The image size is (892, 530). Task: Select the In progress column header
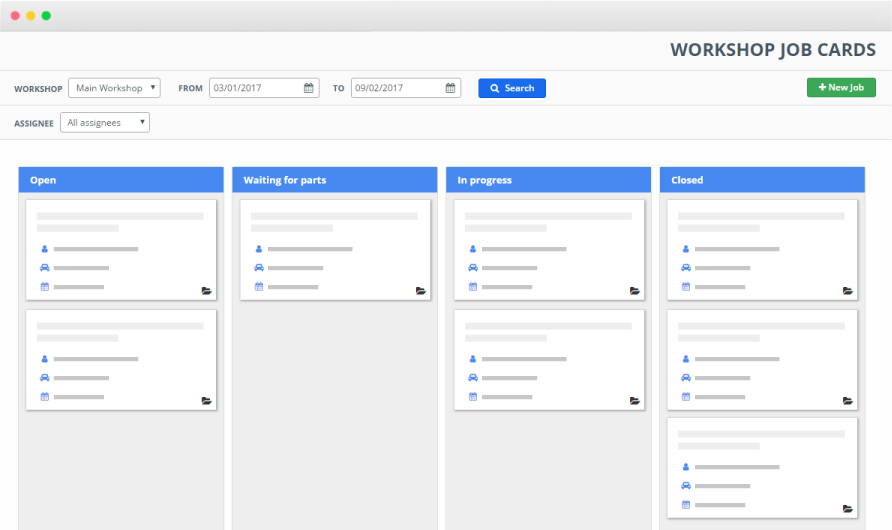(549, 180)
